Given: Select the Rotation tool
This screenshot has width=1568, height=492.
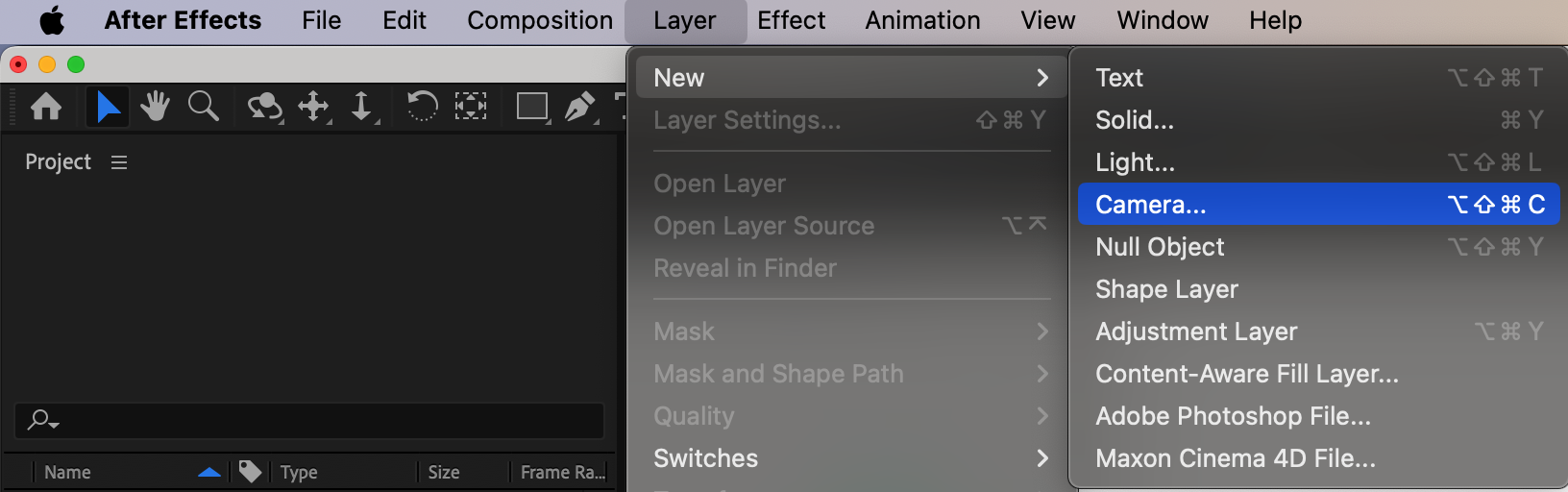Looking at the screenshot, I should point(422,106).
